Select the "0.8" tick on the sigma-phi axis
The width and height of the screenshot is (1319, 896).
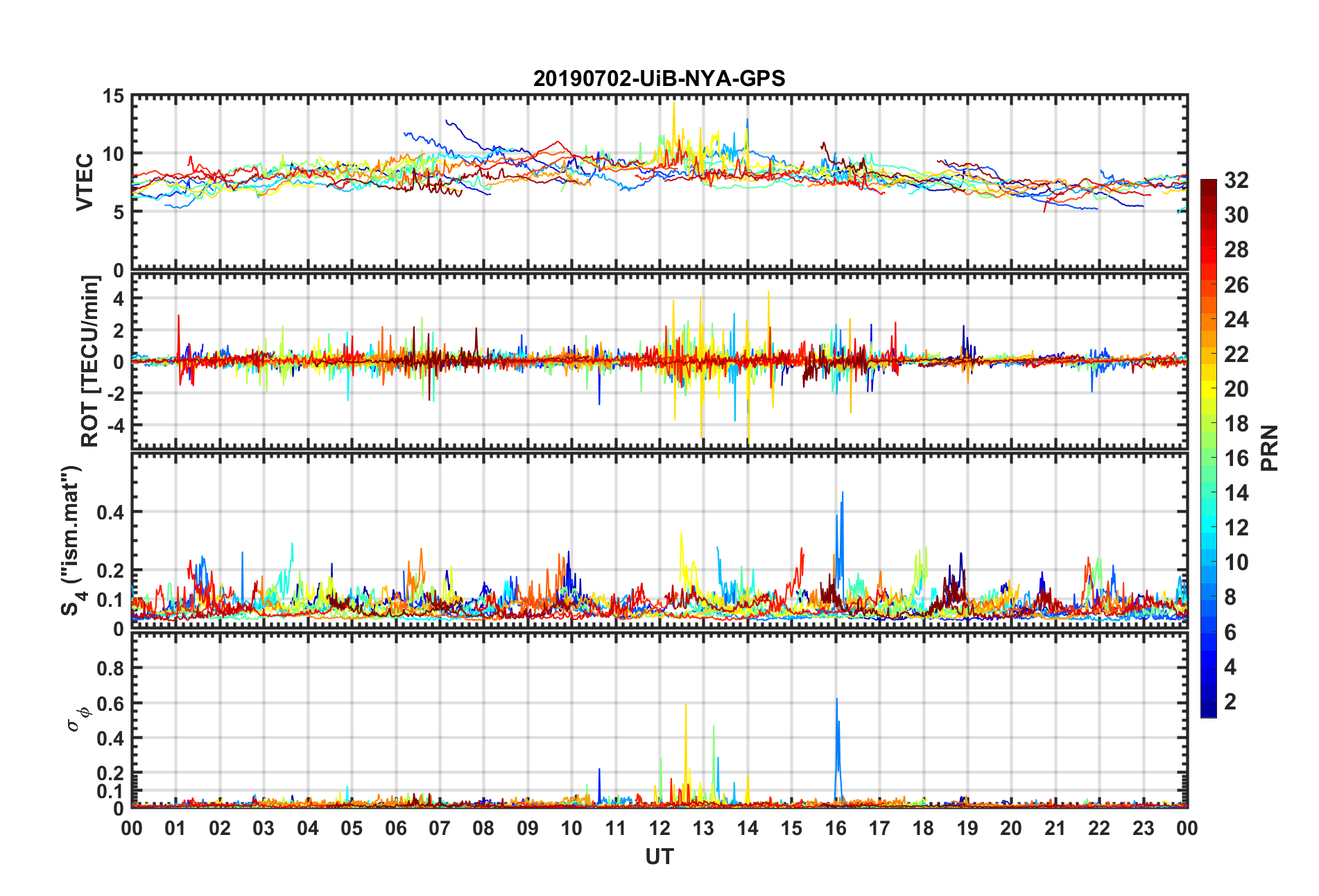(110, 669)
